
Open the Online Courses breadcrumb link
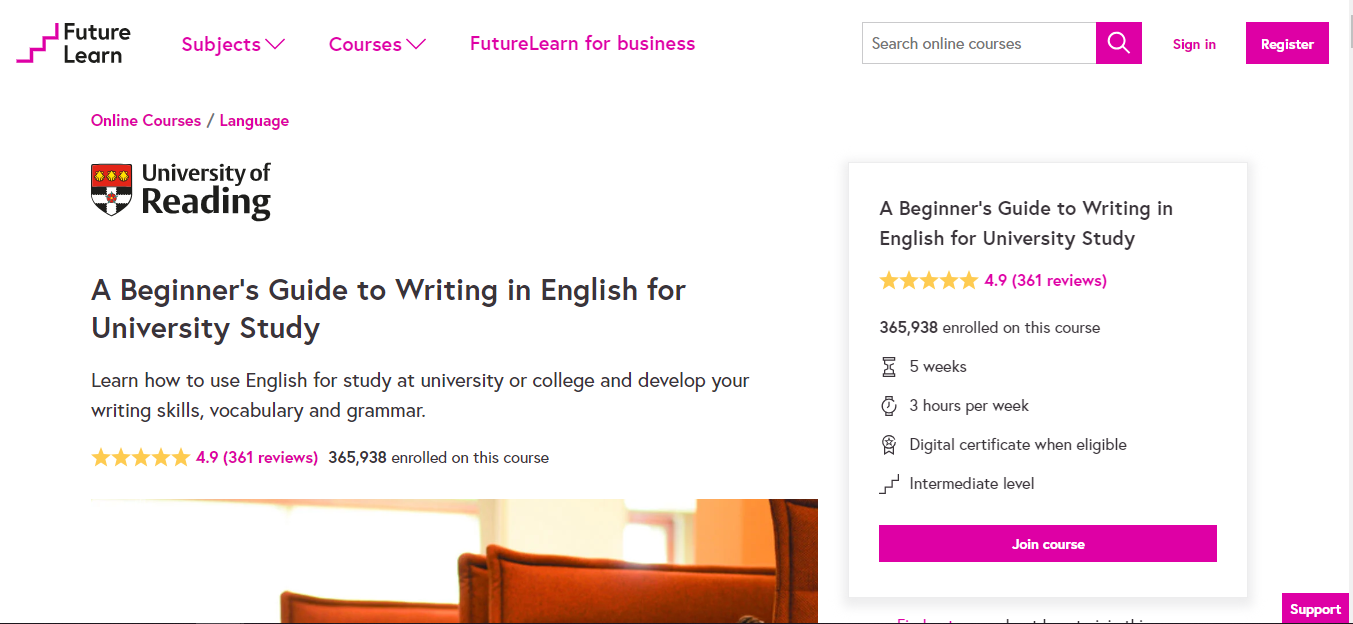tap(145, 120)
